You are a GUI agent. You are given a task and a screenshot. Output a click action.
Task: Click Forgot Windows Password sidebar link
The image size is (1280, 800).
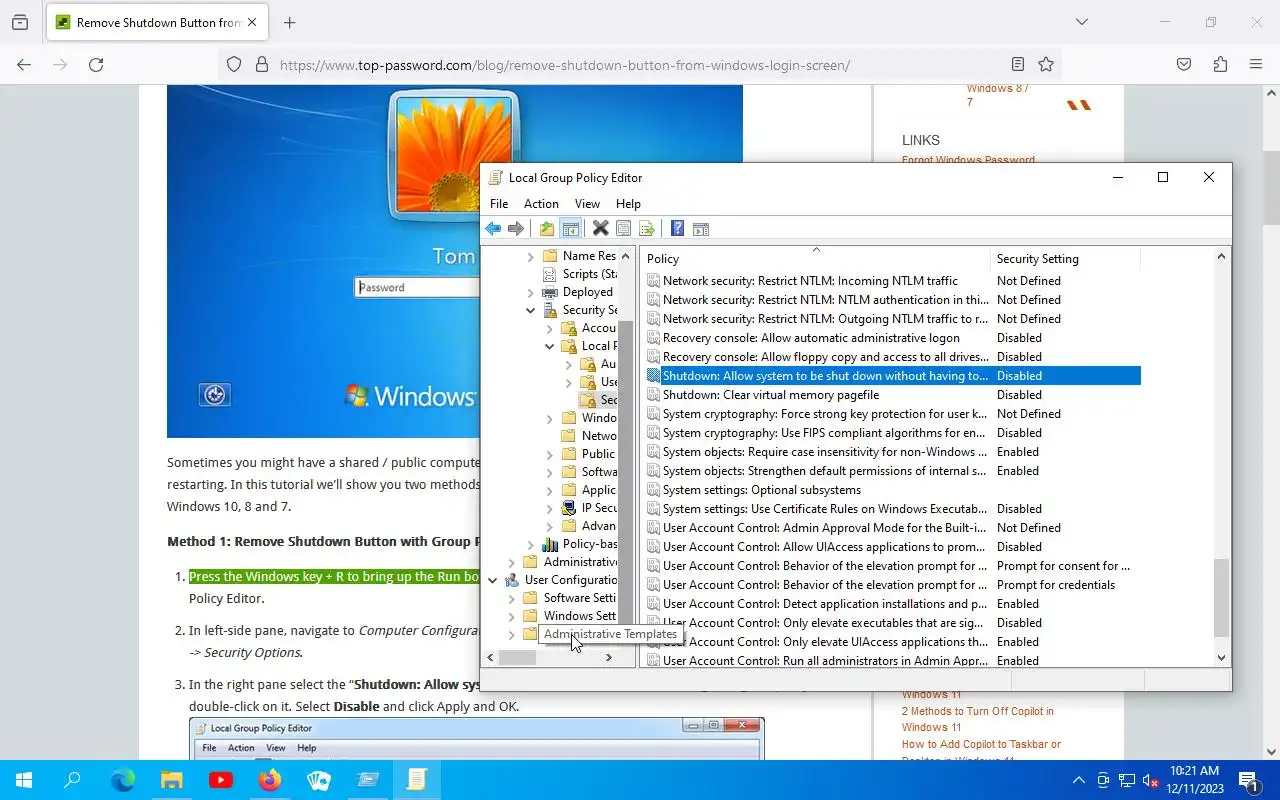[968, 159]
